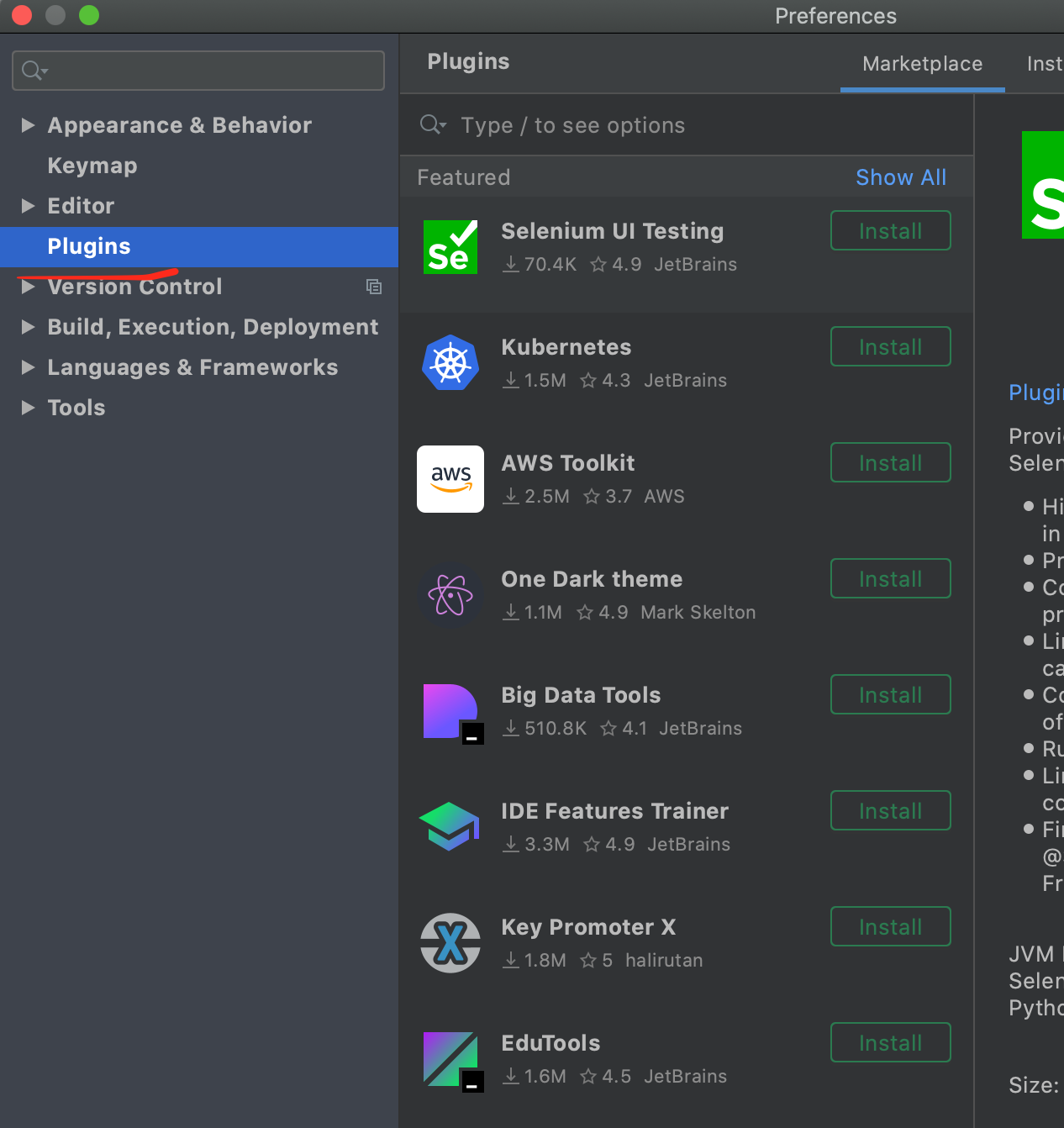The image size is (1064, 1128).
Task: Install the EduTools plugin
Action: click(890, 1042)
